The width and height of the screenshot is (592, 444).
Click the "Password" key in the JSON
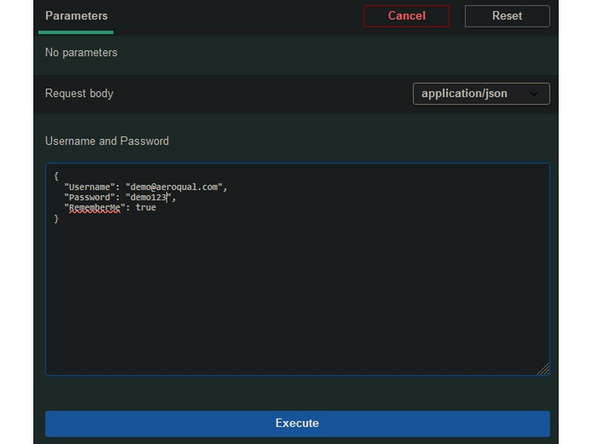click(89, 197)
